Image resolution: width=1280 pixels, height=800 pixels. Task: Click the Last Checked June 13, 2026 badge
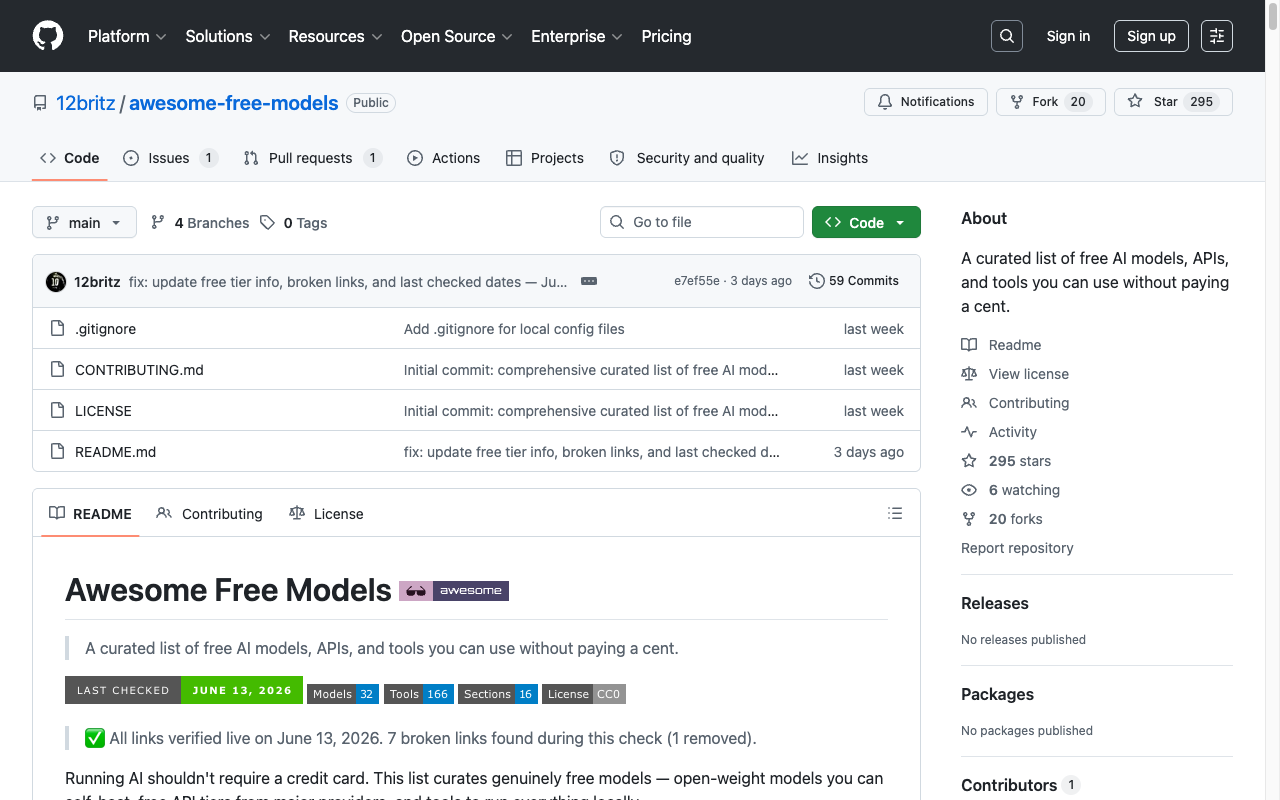point(184,690)
